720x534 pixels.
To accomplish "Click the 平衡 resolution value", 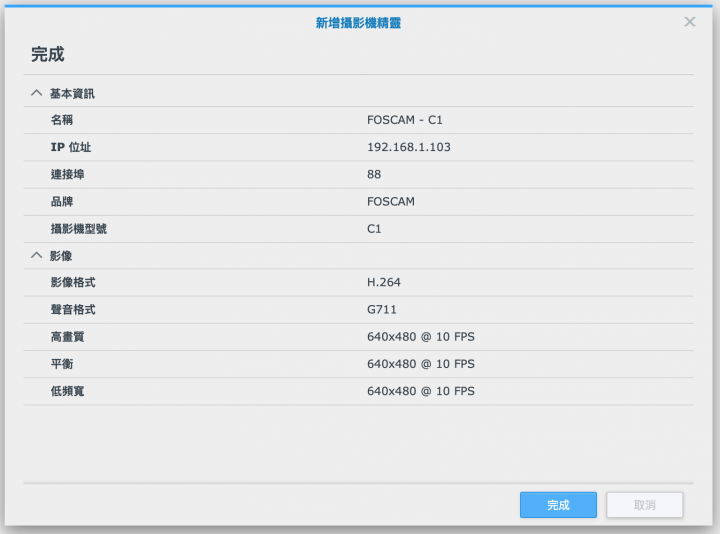I will (421, 363).
